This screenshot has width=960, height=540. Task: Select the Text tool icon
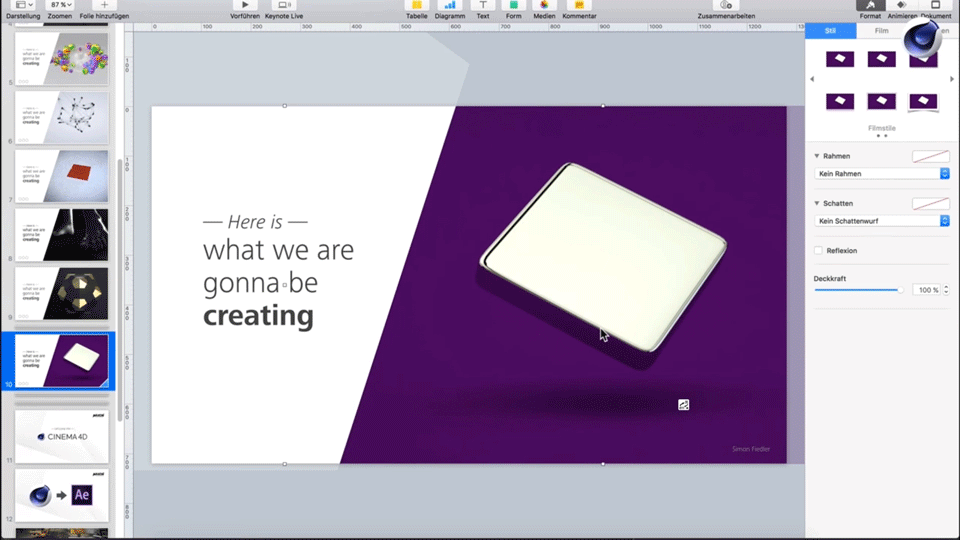tap(483, 5)
